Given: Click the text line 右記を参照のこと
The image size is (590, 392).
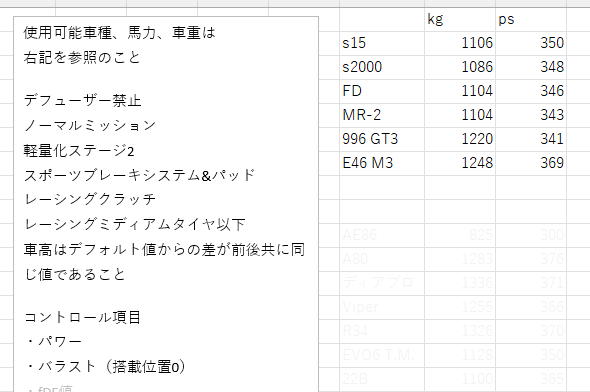Looking at the screenshot, I should (82, 58).
